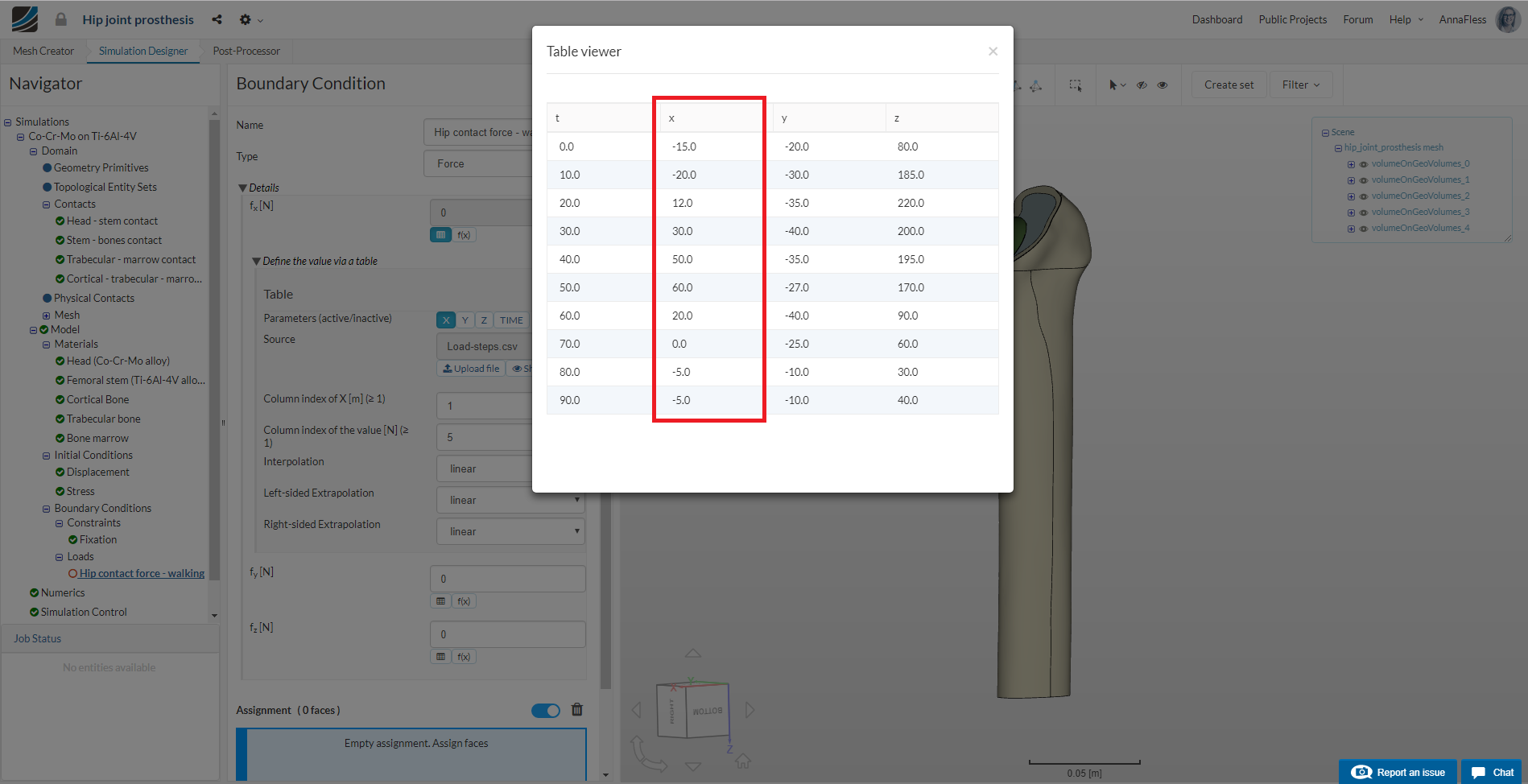Collapse 'Define the value via a table'
This screenshot has width=1528, height=784.
(256, 261)
